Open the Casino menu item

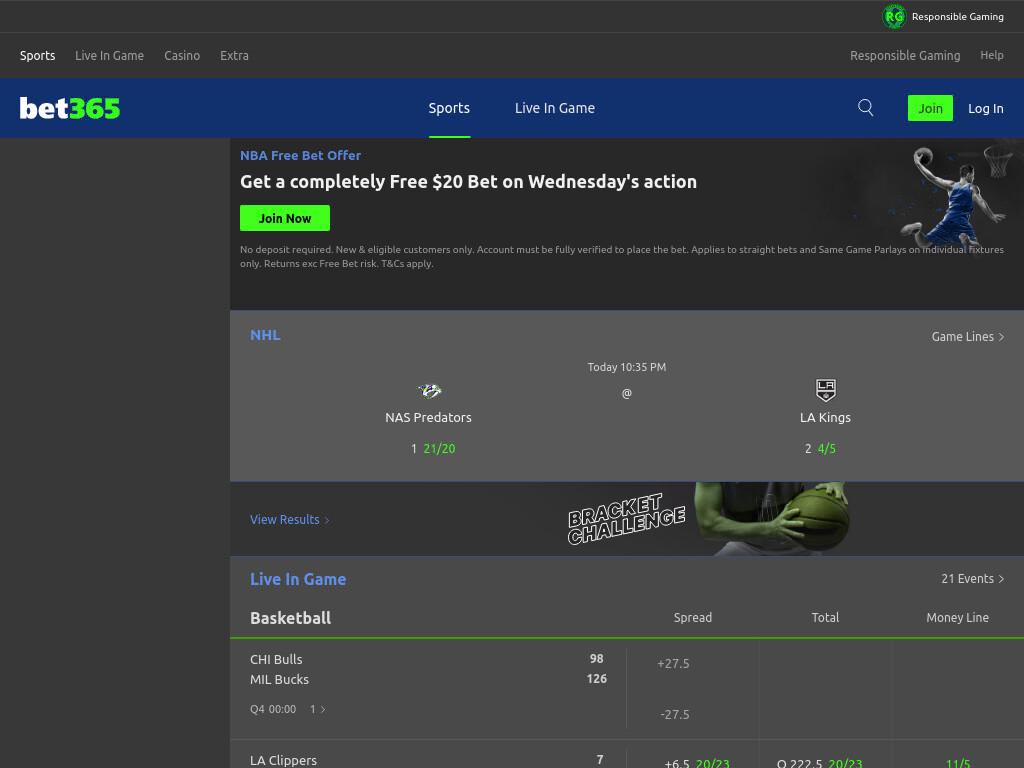click(182, 56)
